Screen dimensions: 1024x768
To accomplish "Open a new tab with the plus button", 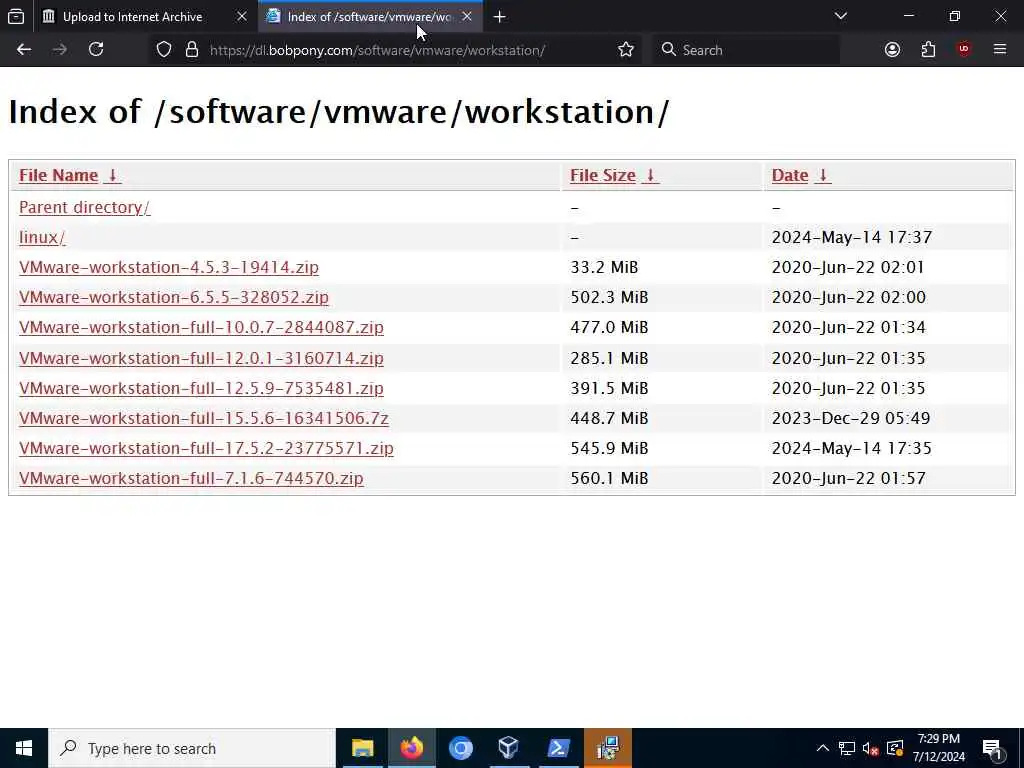I will (x=500, y=17).
